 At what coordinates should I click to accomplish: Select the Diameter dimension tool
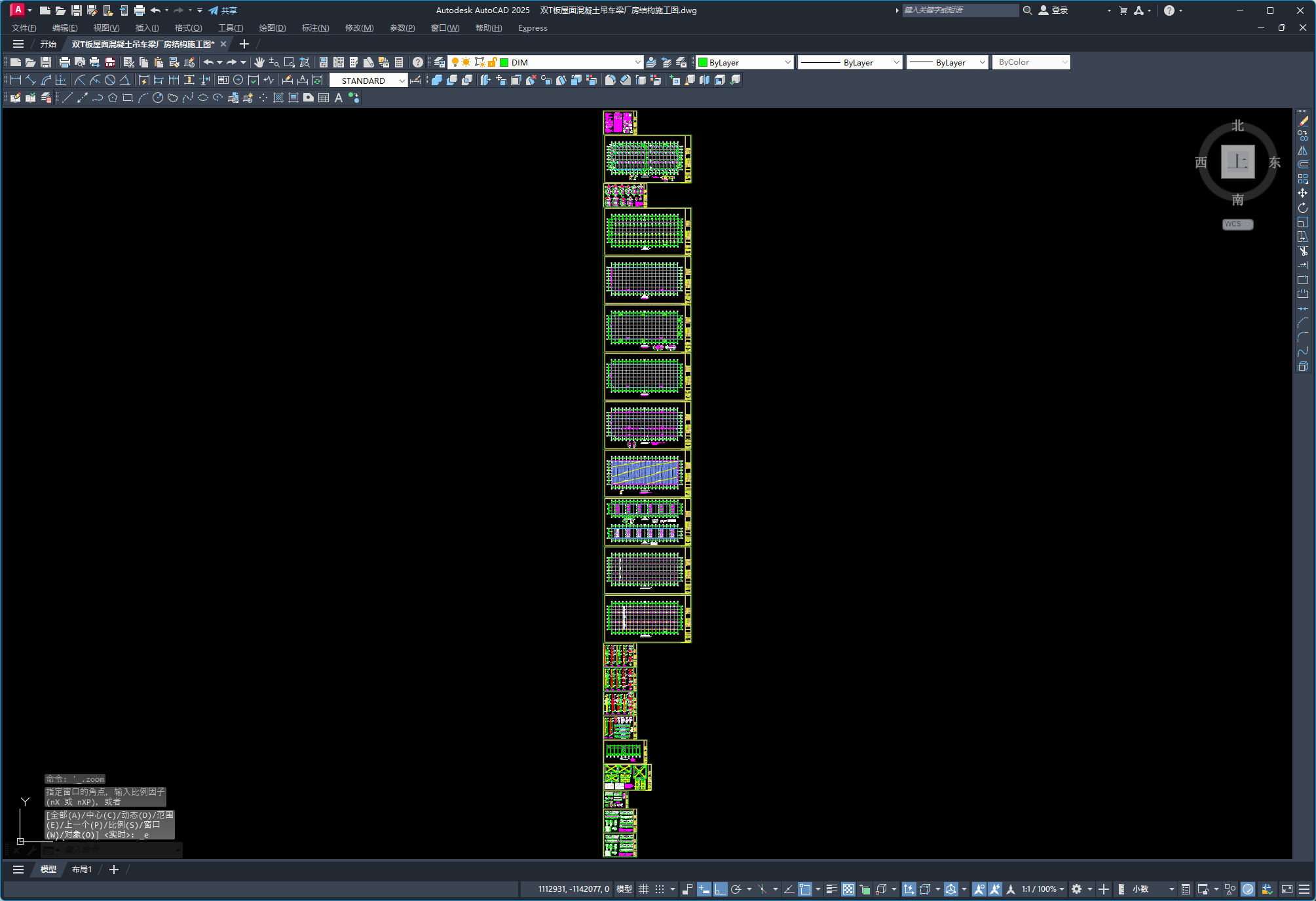pyautogui.click(x=110, y=80)
